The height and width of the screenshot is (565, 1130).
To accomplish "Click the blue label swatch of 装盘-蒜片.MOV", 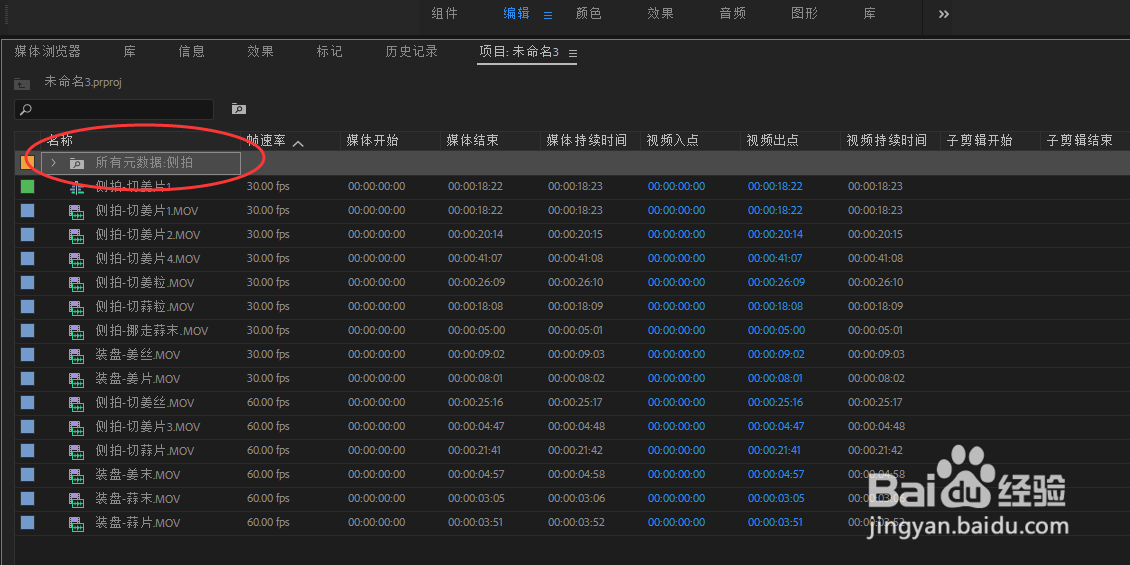I will click(x=27, y=522).
